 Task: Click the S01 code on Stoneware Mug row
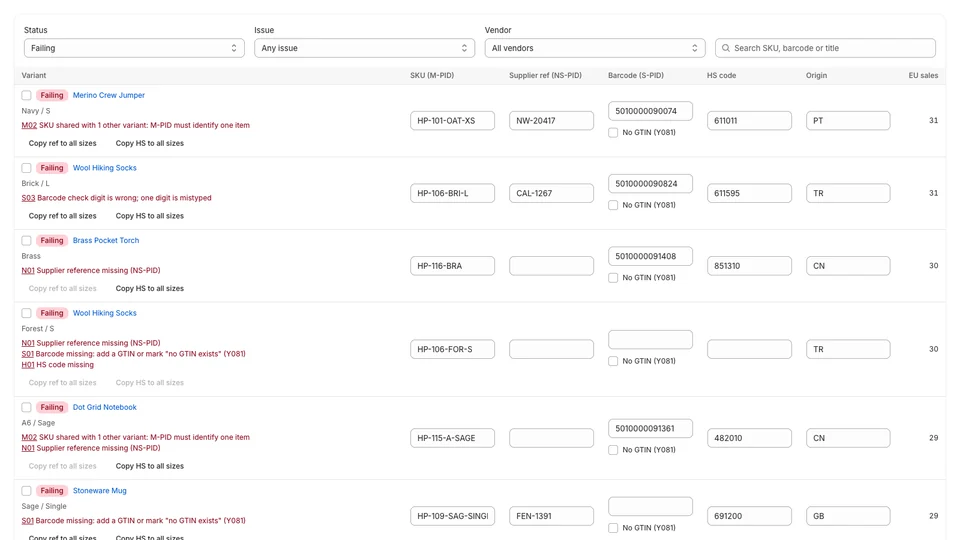(28, 520)
